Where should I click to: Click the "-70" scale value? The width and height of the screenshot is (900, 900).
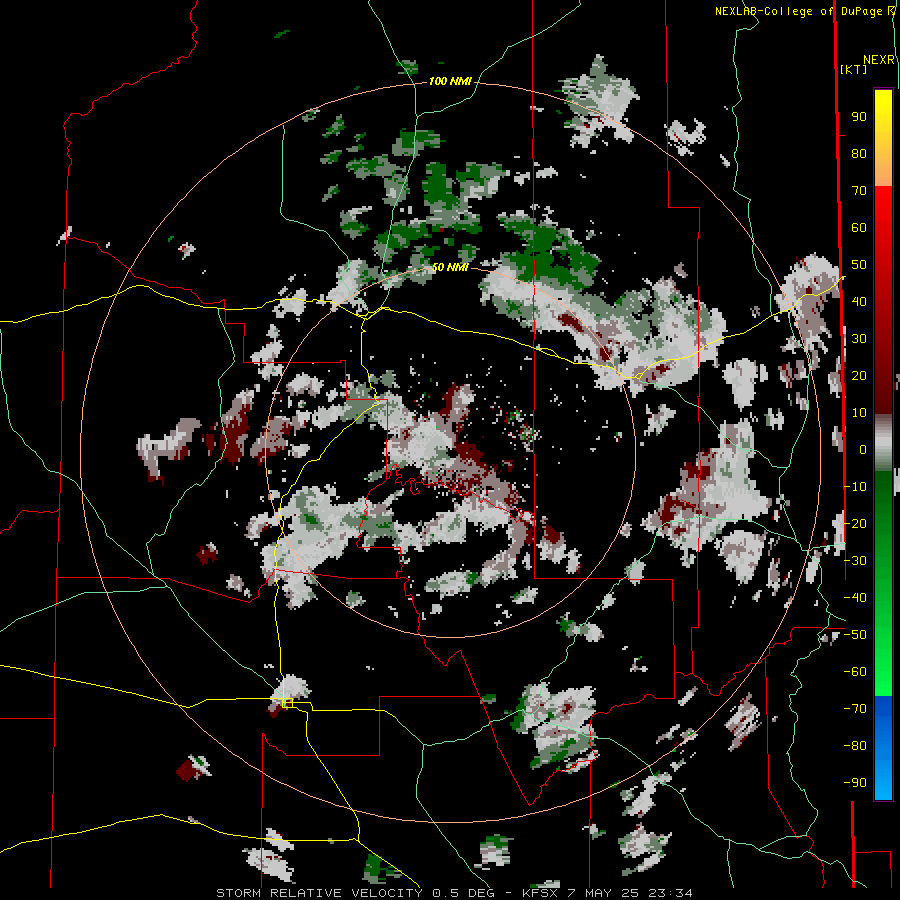pyautogui.click(x=855, y=709)
